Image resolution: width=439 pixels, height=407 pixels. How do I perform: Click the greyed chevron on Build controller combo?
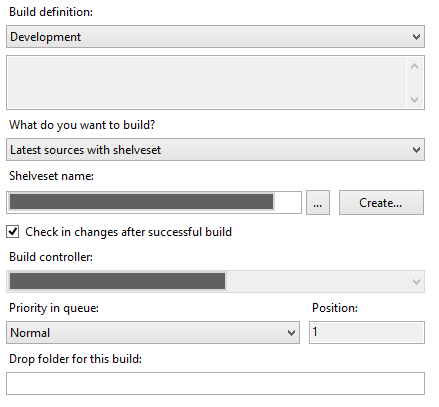[x=416, y=282]
